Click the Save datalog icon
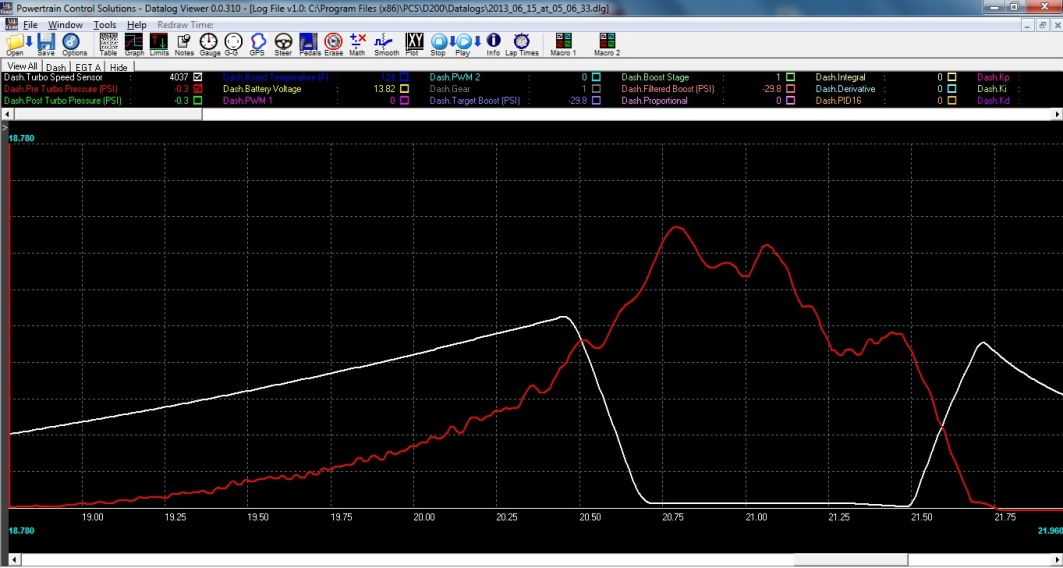 coord(45,43)
